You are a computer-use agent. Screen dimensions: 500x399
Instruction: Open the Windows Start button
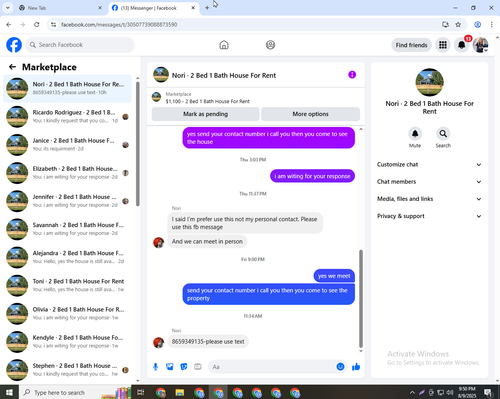click(x=9, y=392)
